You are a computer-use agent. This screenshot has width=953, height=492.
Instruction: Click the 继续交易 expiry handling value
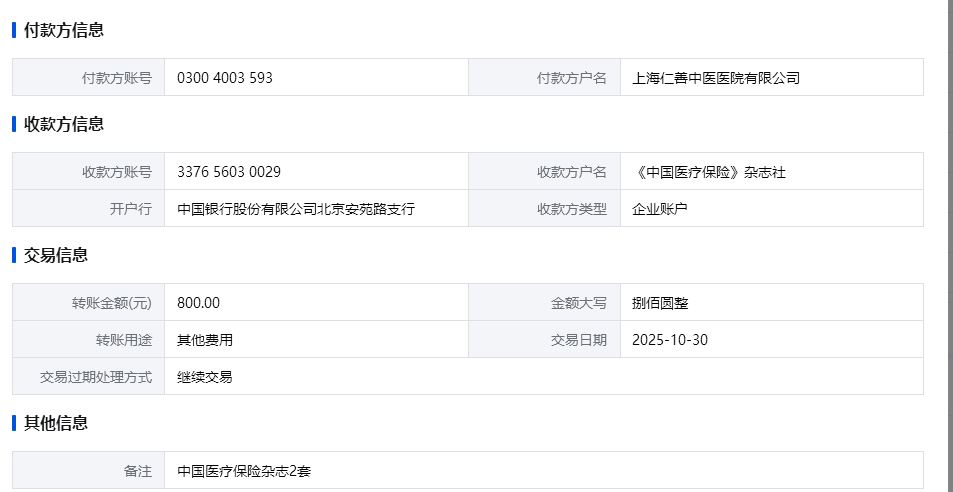(x=205, y=377)
